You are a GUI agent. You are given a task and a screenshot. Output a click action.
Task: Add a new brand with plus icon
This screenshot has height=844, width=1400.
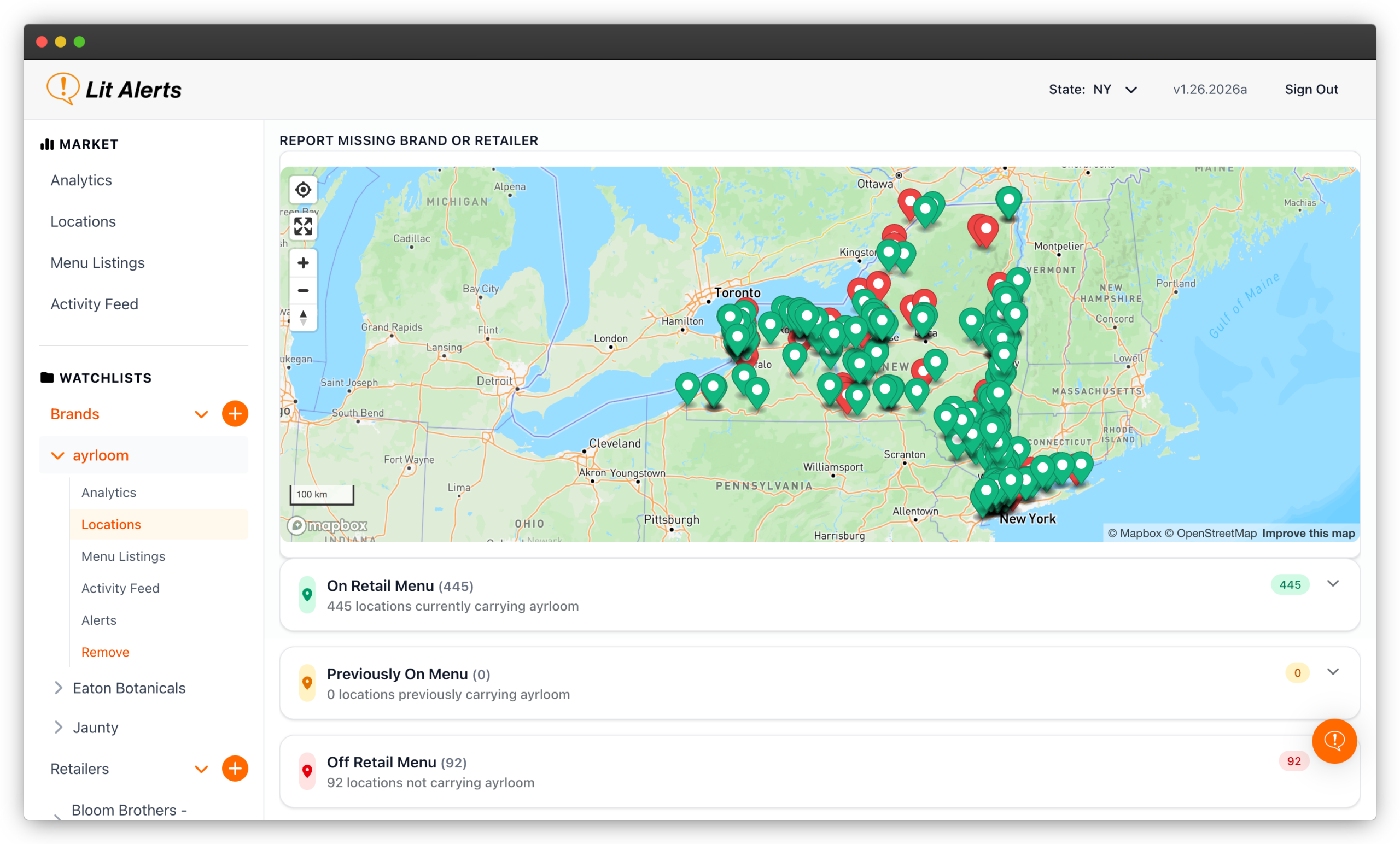coord(235,414)
